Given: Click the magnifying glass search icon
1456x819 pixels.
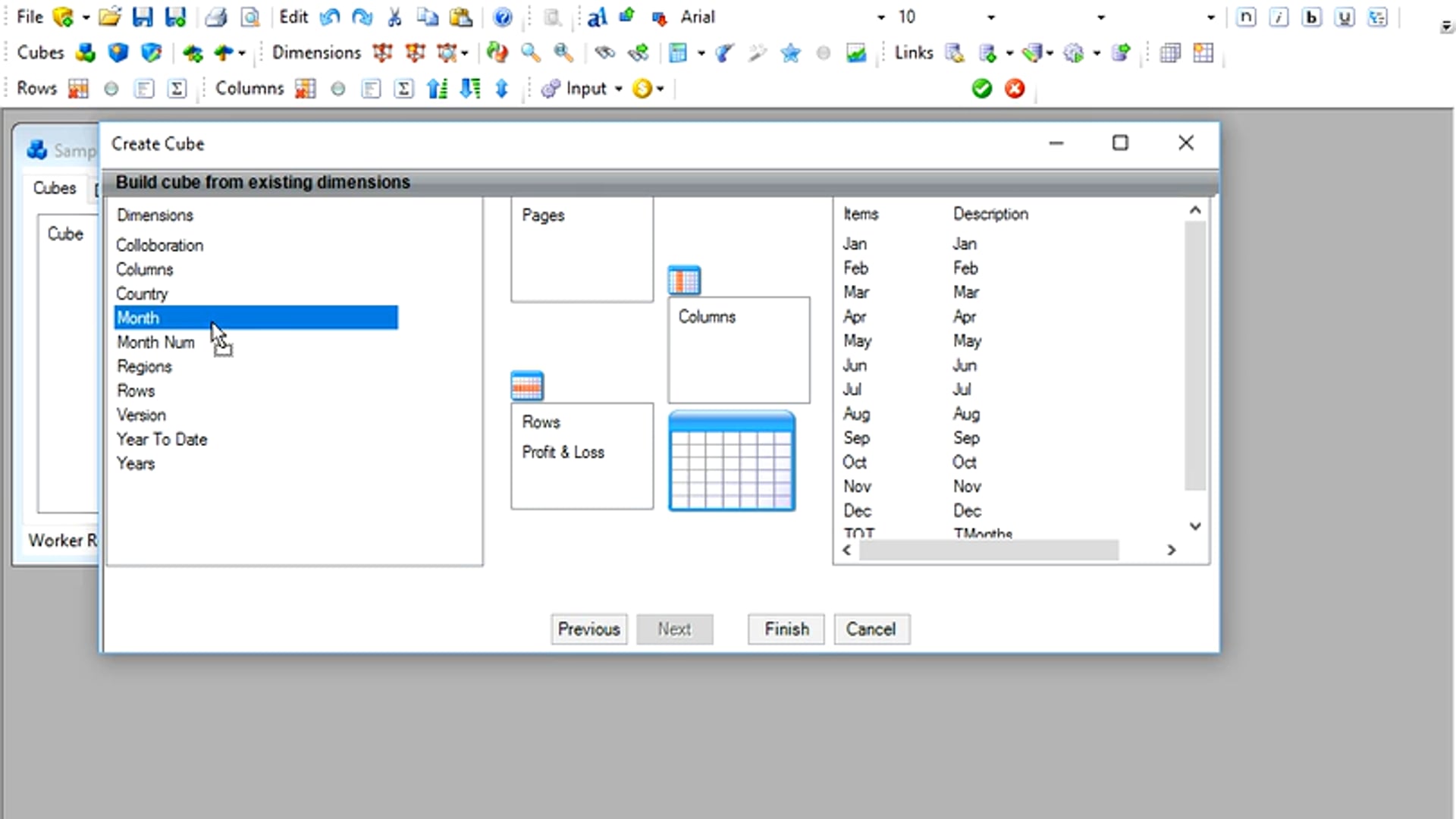Looking at the screenshot, I should click(x=530, y=53).
